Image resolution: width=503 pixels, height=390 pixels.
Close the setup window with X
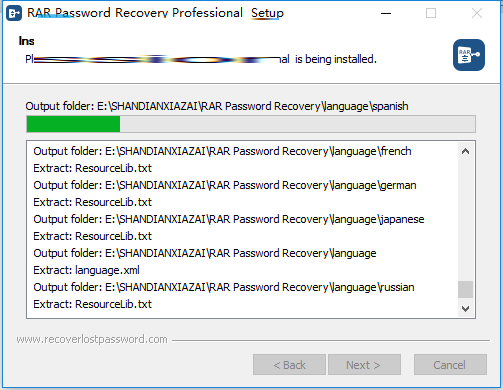click(x=477, y=13)
